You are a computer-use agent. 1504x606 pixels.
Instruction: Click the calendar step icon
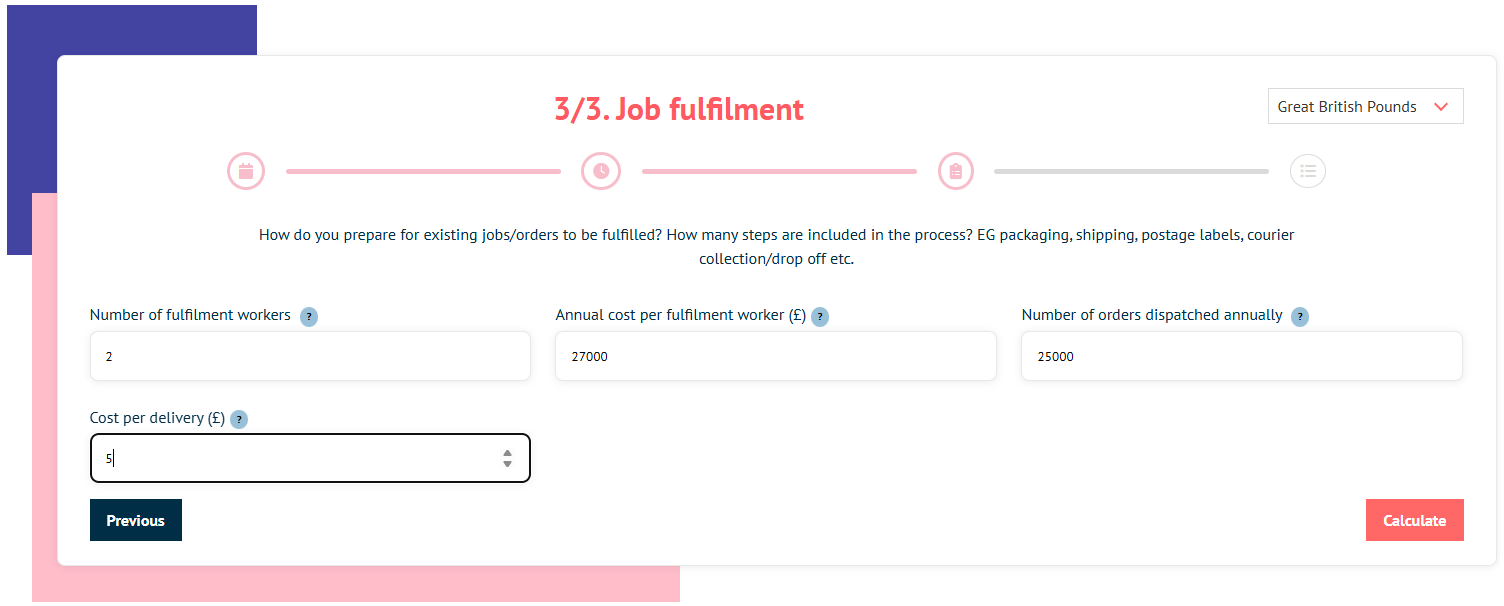coord(246,171)
